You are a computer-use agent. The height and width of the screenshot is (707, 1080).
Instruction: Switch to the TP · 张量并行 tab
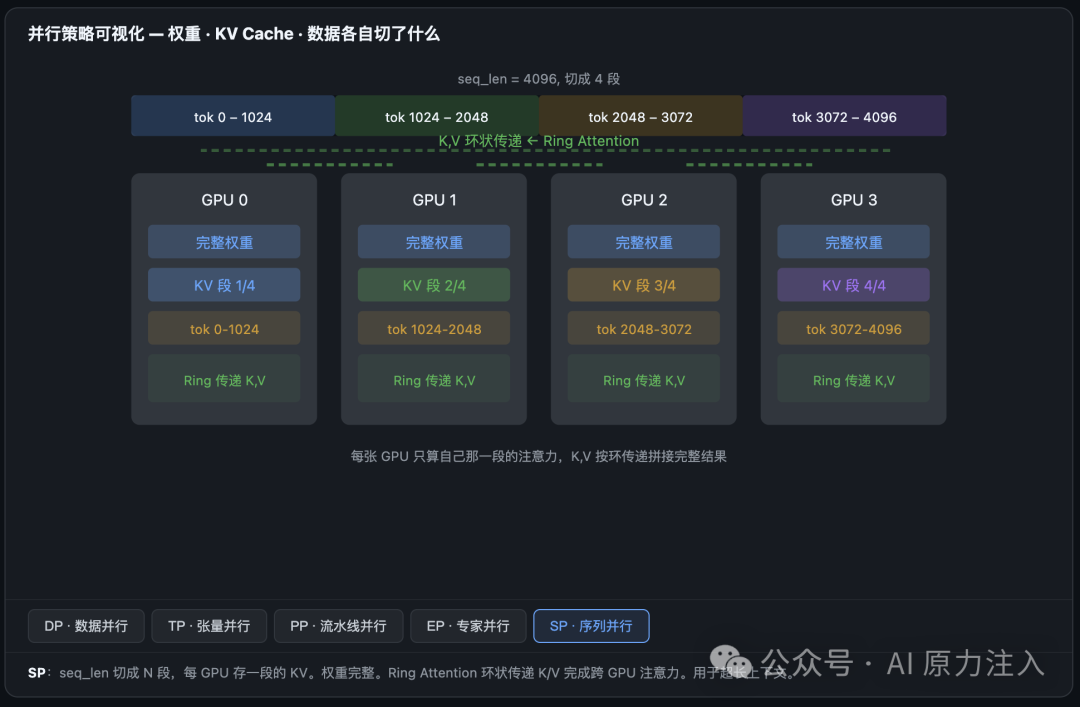[x=209, y=626]
